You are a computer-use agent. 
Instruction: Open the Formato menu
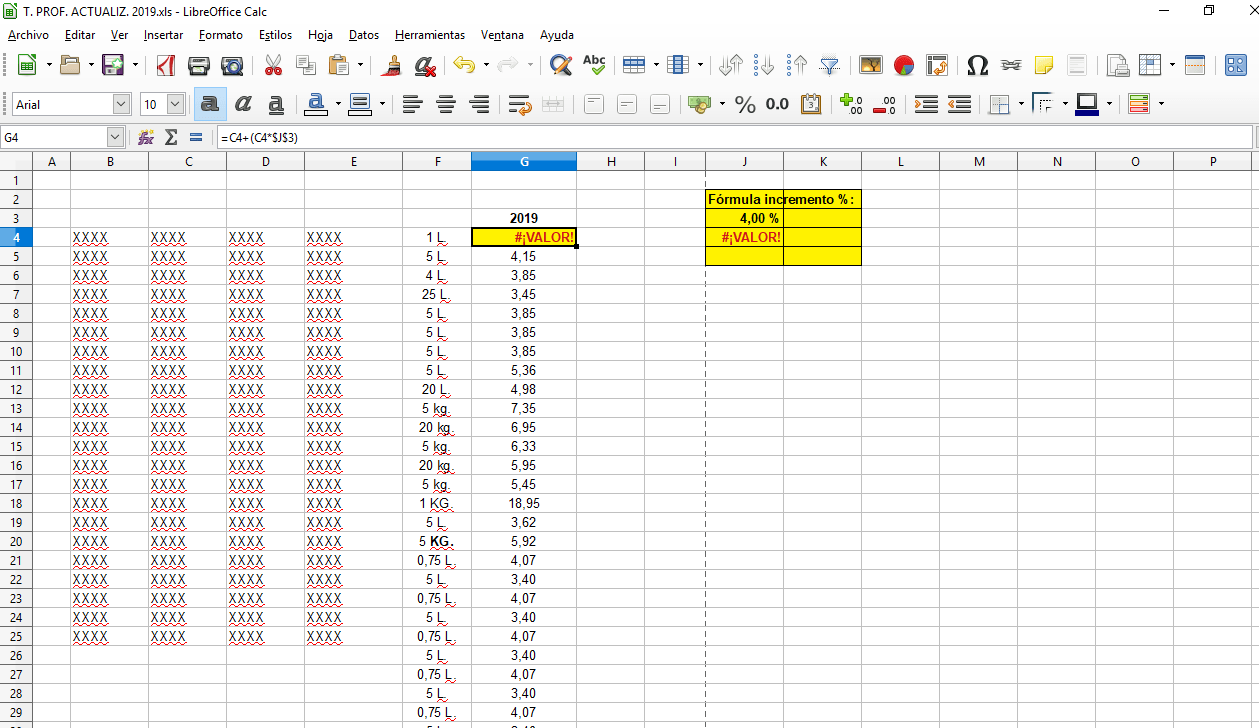(219, 35)
